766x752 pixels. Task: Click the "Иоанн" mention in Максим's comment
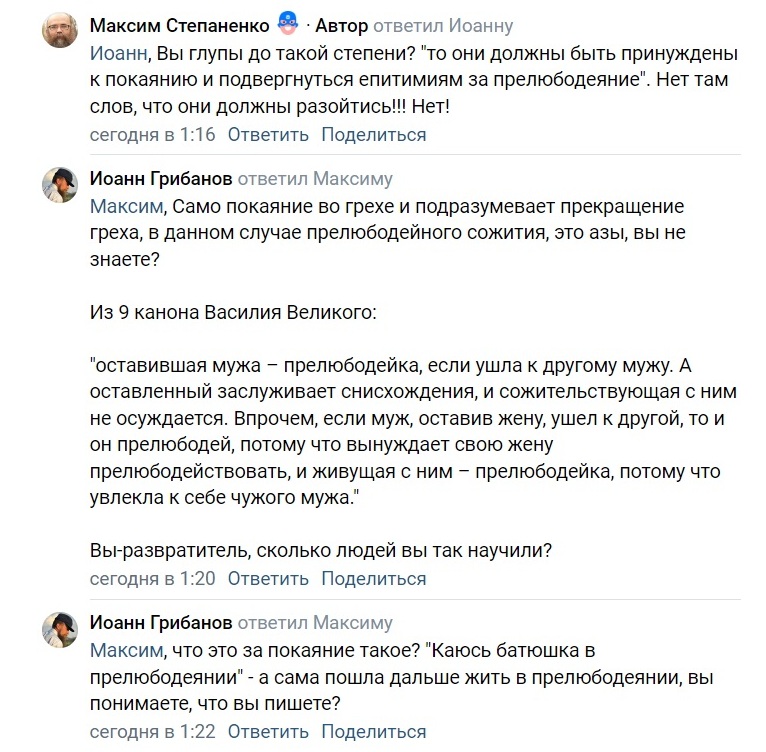point(118,52)
